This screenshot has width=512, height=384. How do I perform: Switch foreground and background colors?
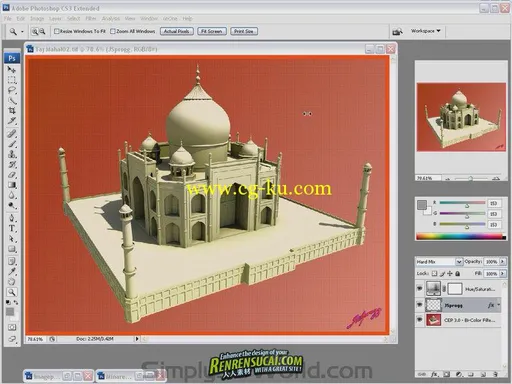15,302
